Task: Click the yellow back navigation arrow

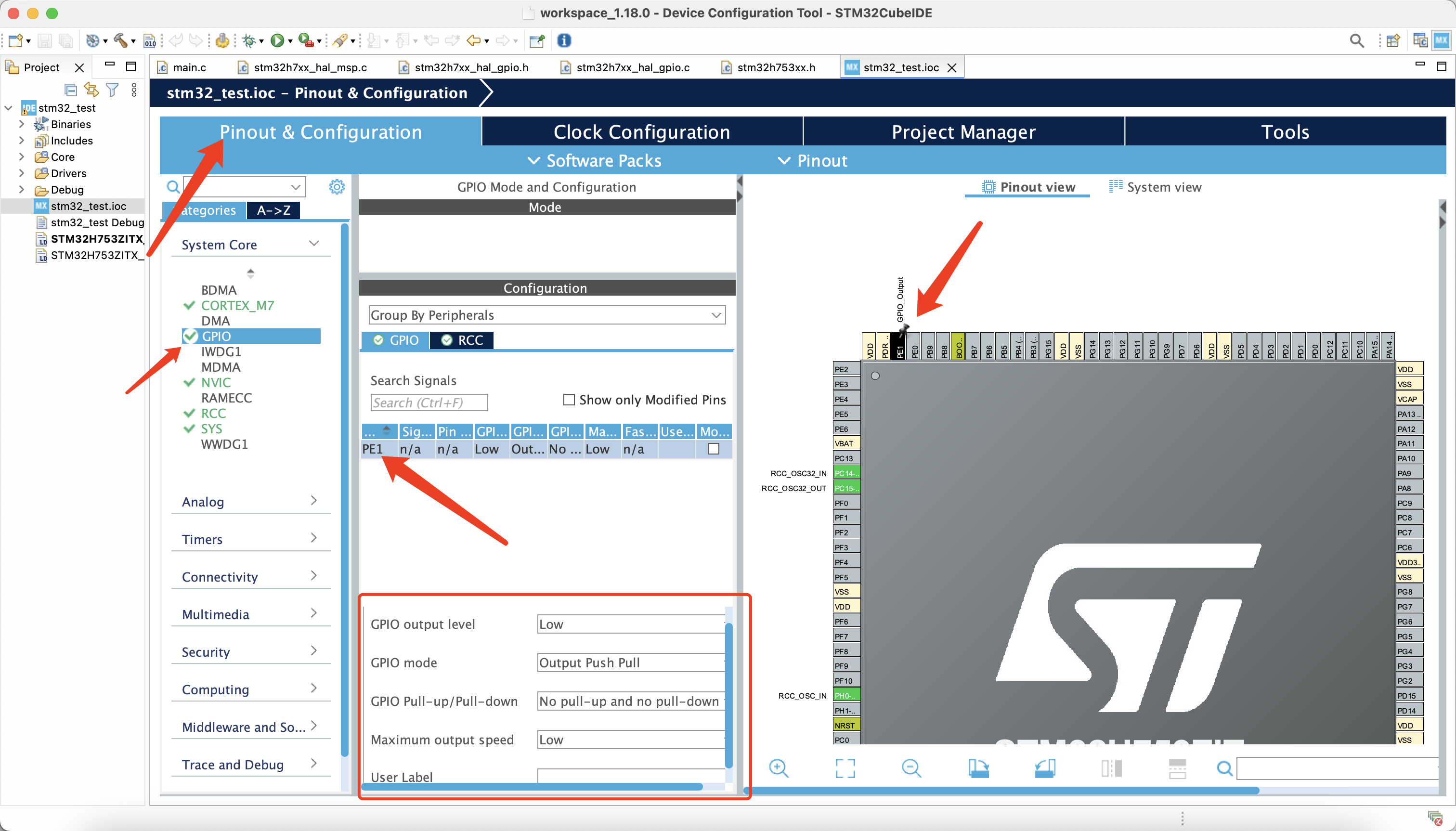Action: click(474, 40)
